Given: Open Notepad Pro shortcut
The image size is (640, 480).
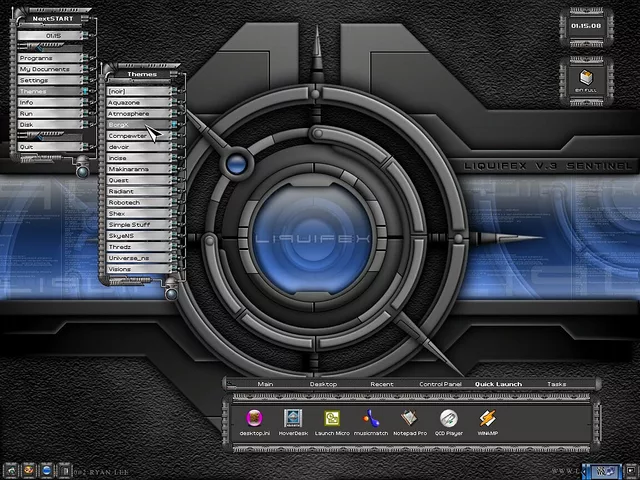Looking at the screenshot, I should tap(410, 419).
